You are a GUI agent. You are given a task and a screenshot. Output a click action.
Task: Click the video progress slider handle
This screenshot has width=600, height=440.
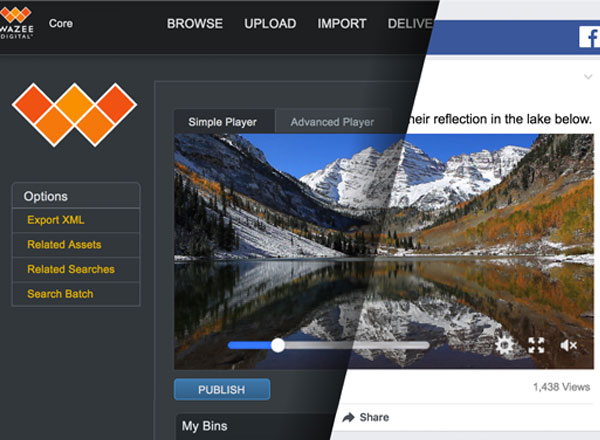click(278, 345)
